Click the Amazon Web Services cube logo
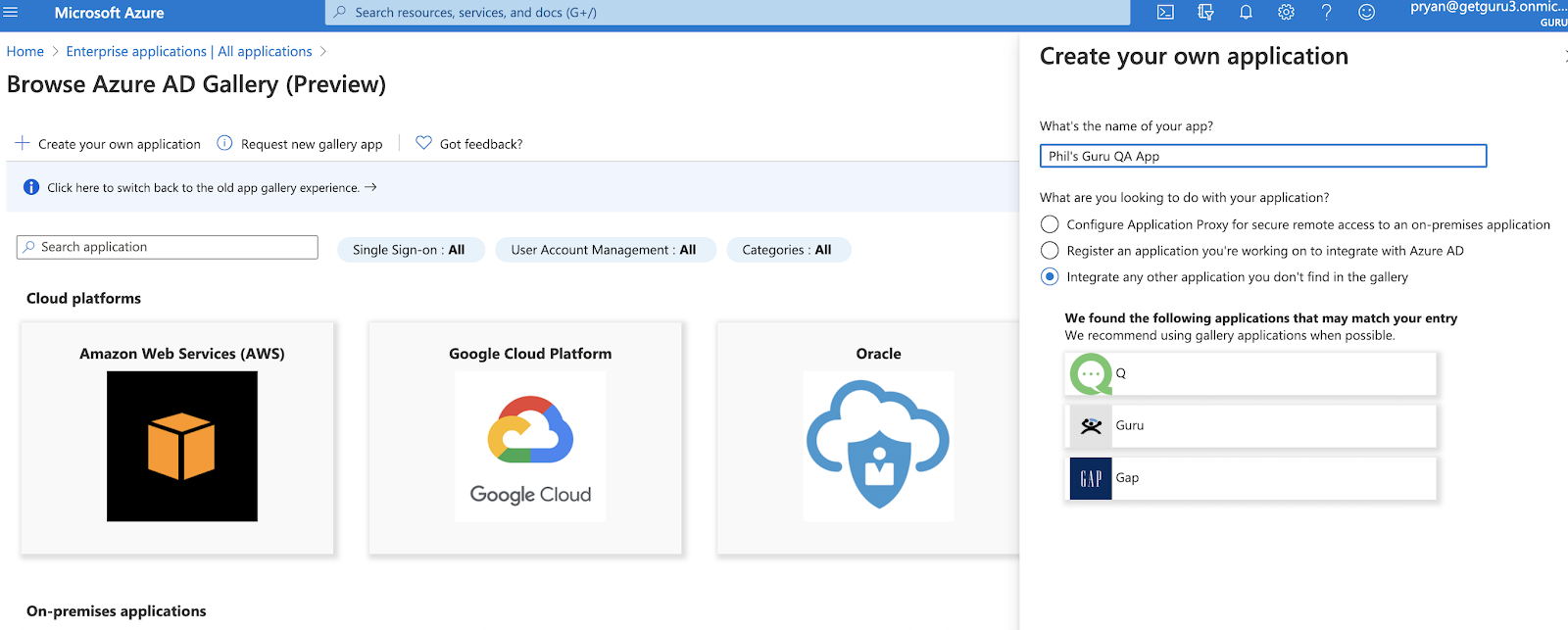Image resolution: width=1568 pixels, height=630 pixels. pyautogui.click(x=182, y=446)
